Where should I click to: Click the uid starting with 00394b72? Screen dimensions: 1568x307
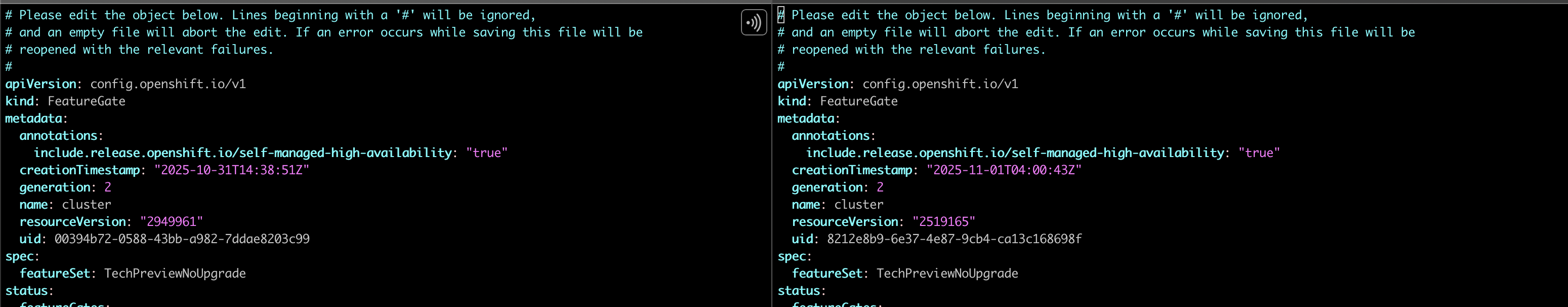pyautogui.click(x=181, y=239)
